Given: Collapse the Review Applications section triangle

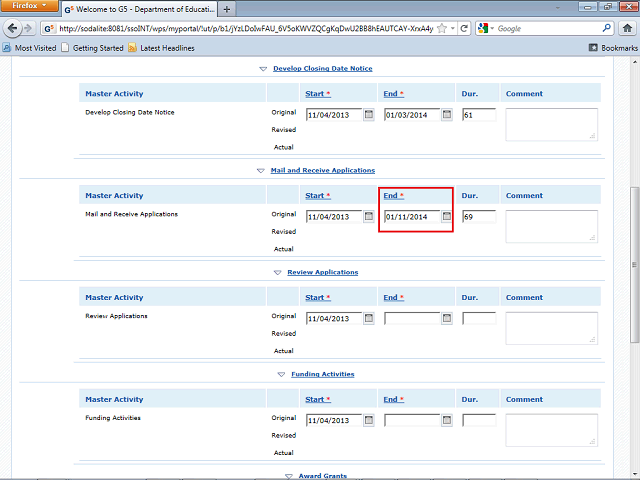Looking at the screenshot, I should pyautogui.click(x=278, y=272).
